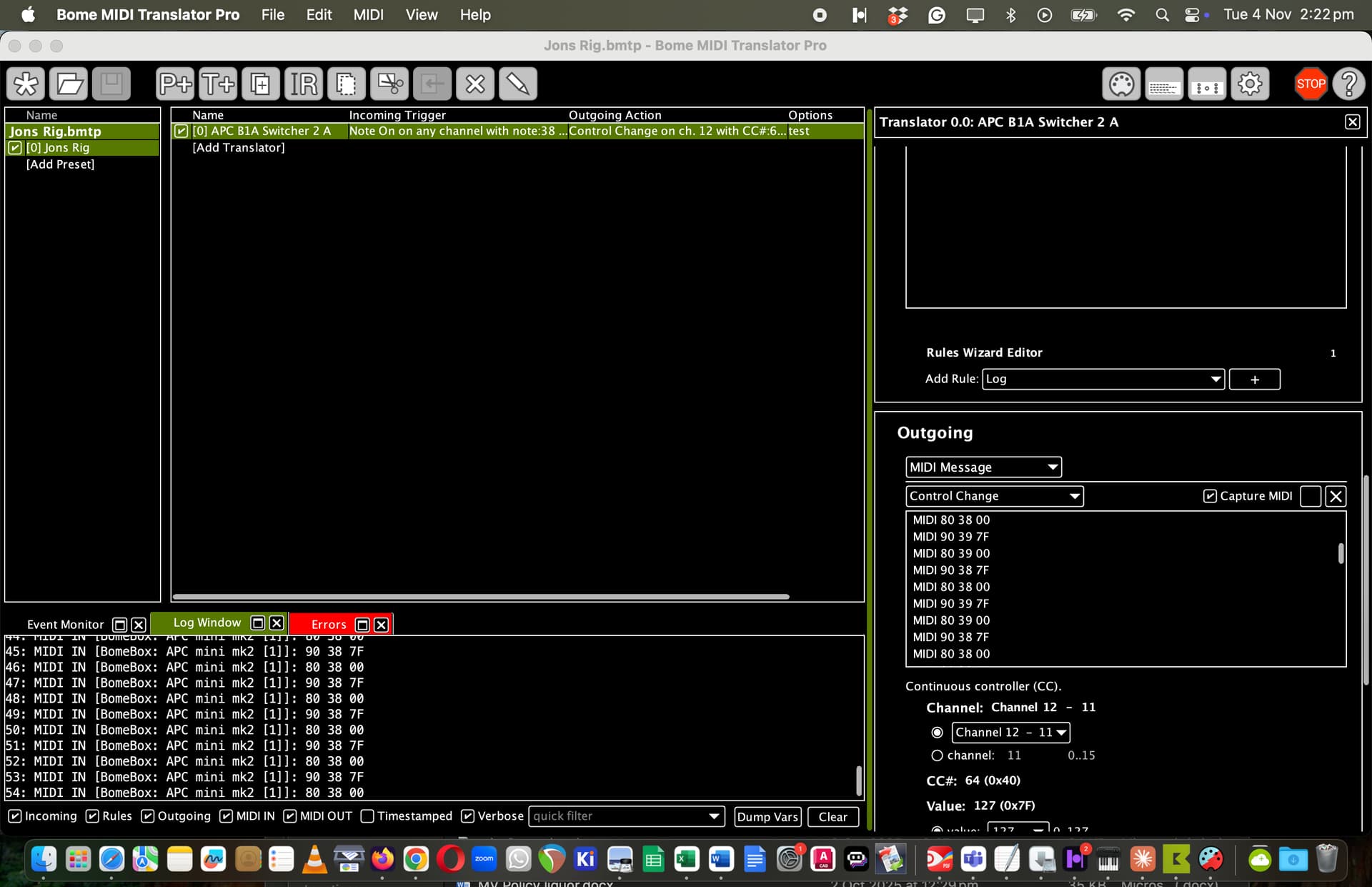Expand the Control Change message type dropdown
The height and width of the screenshot is (887, 1372).
(994, 496)
